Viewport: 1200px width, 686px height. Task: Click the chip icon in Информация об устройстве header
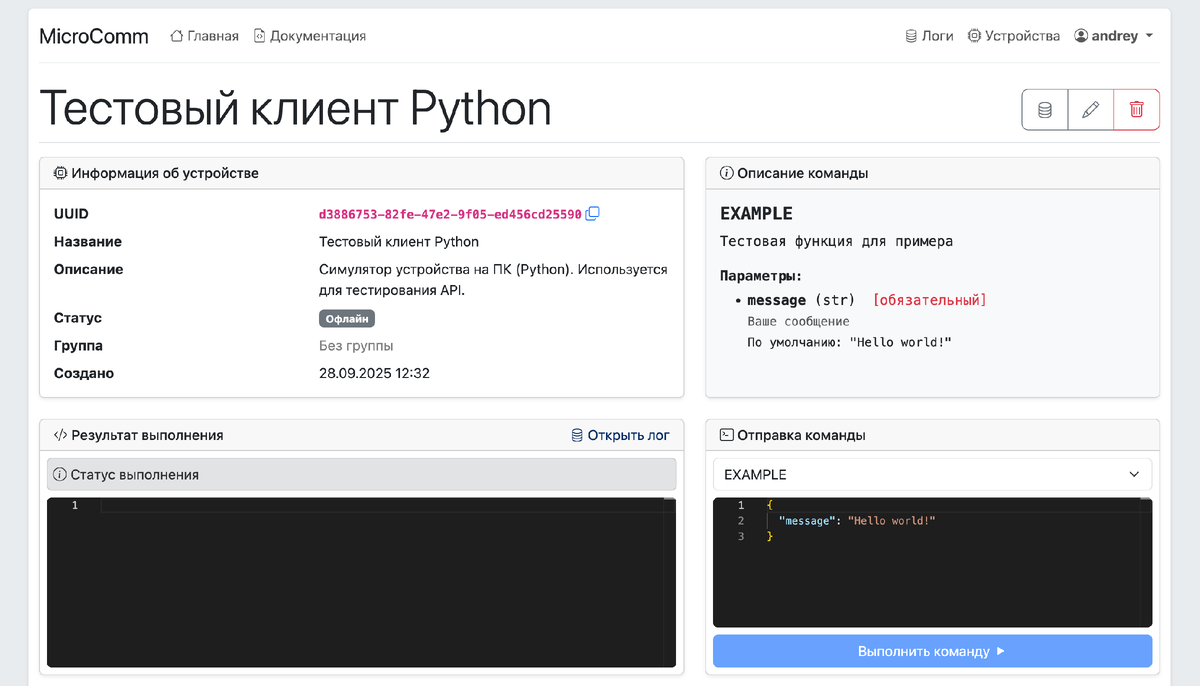(60, 173)
